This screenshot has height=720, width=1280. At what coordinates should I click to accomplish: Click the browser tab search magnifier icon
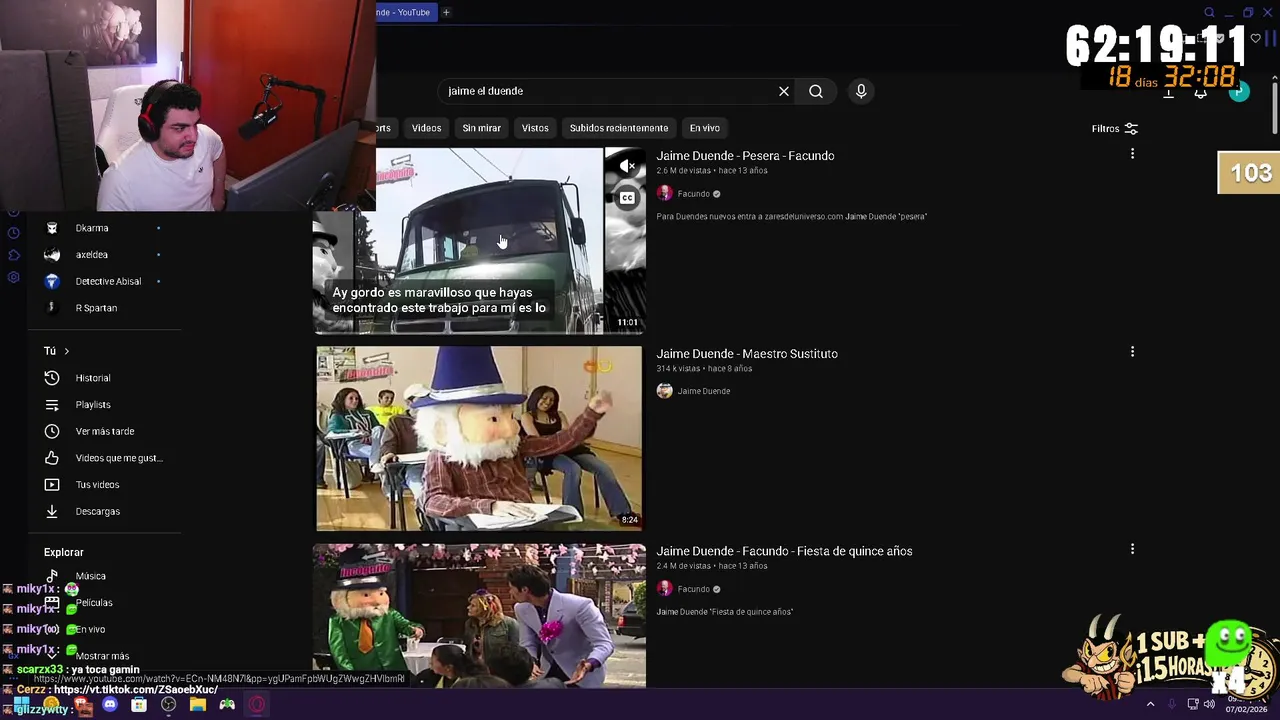1209,13
